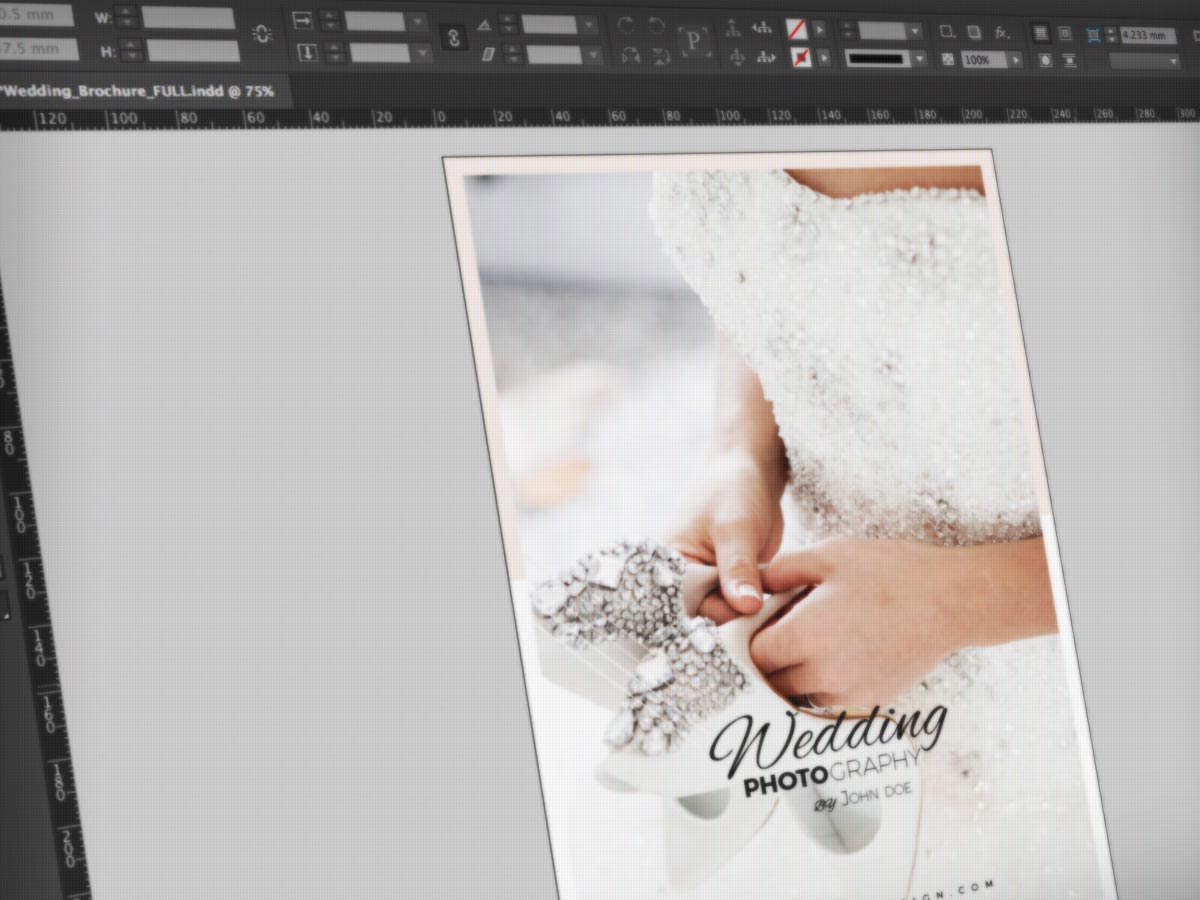Click the Scale X Percentage stepper
Image resolution: width=1200 pixels, height=900 pixels.
click(331, 21)
